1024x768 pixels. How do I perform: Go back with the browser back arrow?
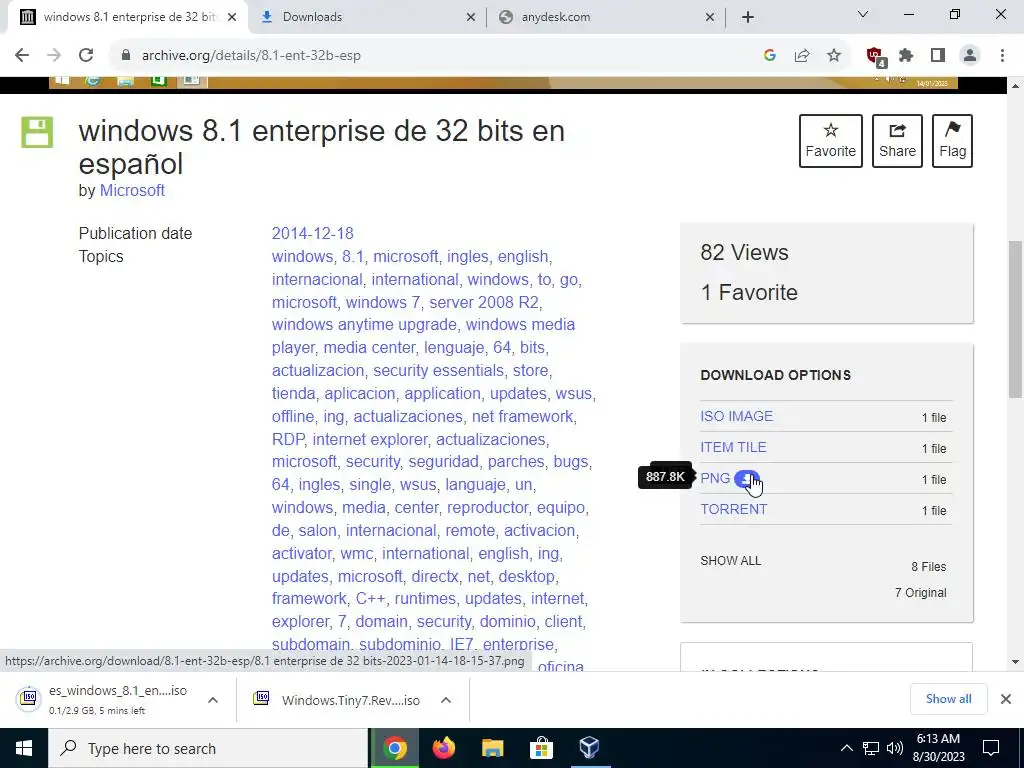coord(22,56)
